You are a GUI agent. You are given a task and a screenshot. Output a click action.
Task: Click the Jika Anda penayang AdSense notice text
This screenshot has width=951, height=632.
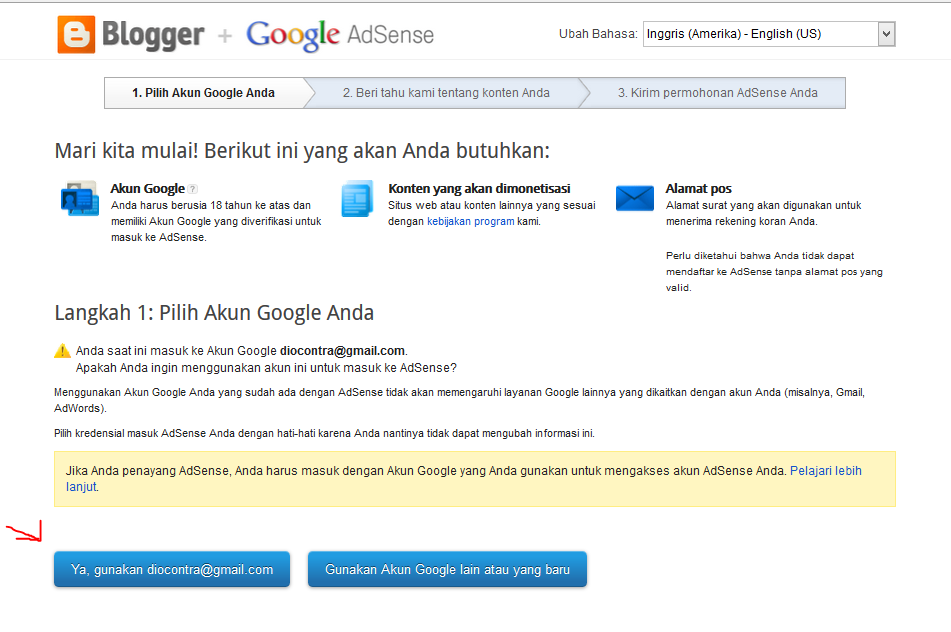coord(426,471)
